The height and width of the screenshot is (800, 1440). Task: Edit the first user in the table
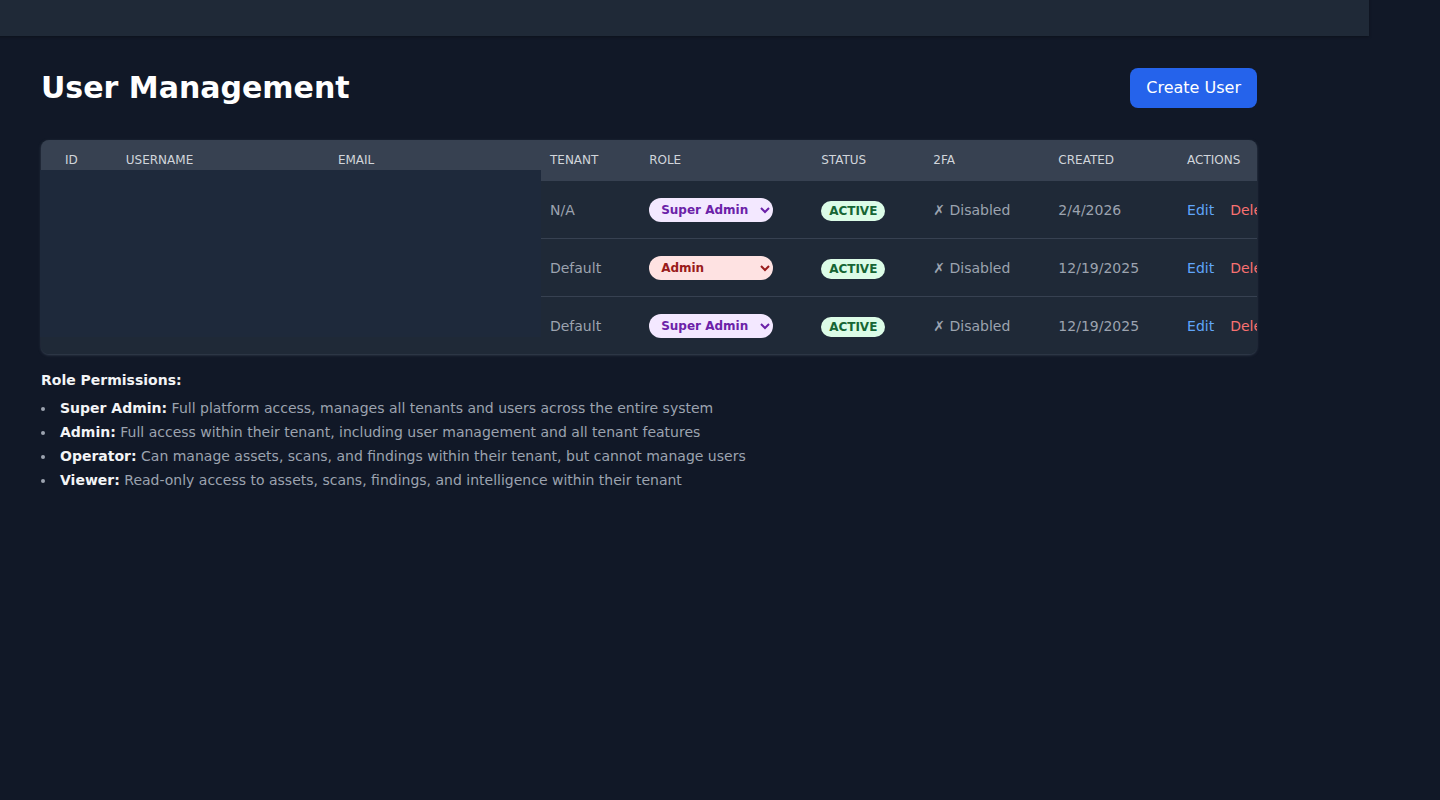tap(1199, 210)
